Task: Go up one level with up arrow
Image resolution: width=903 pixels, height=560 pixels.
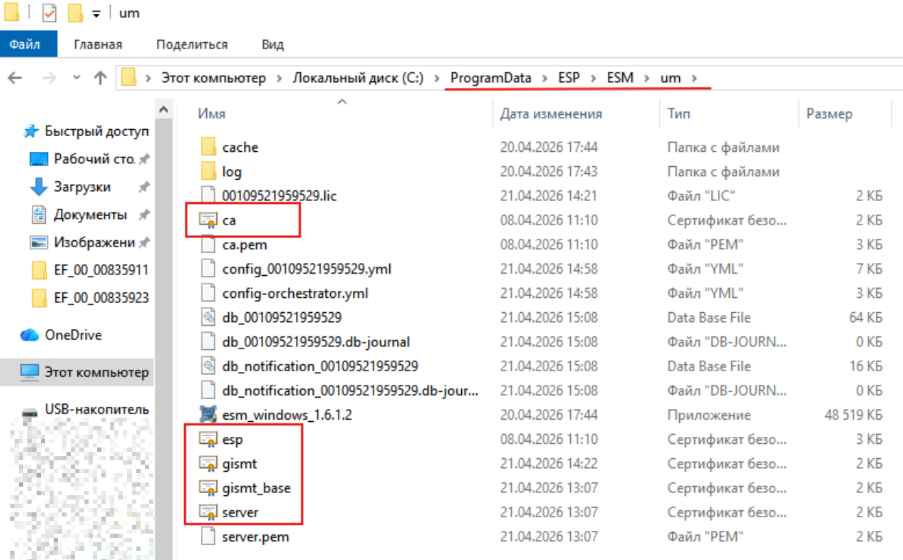Action: click(x=100, y=78)
